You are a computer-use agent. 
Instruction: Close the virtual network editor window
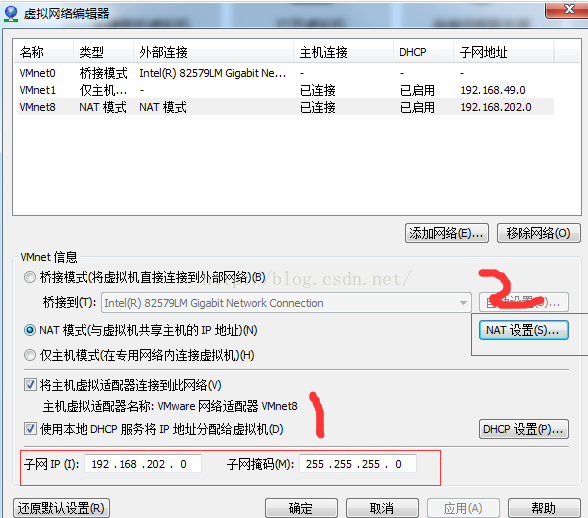click(568, 9)
